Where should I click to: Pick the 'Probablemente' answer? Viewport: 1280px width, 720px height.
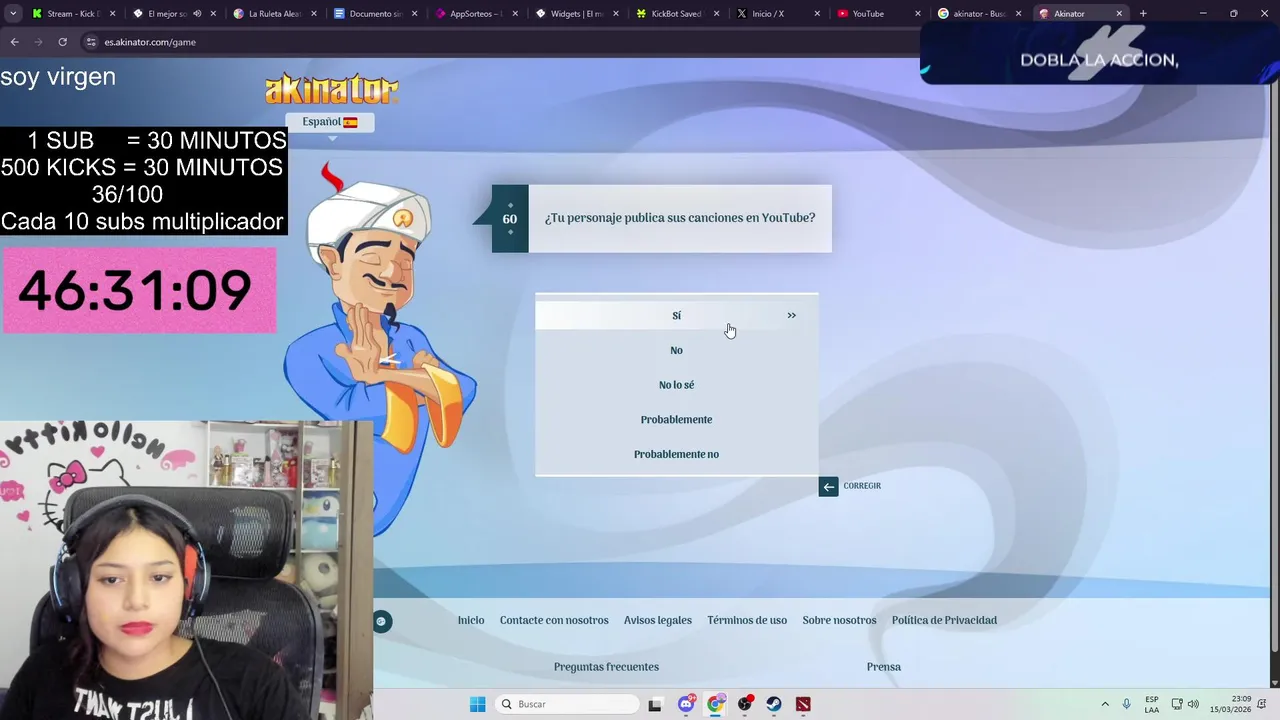[676, 419]
